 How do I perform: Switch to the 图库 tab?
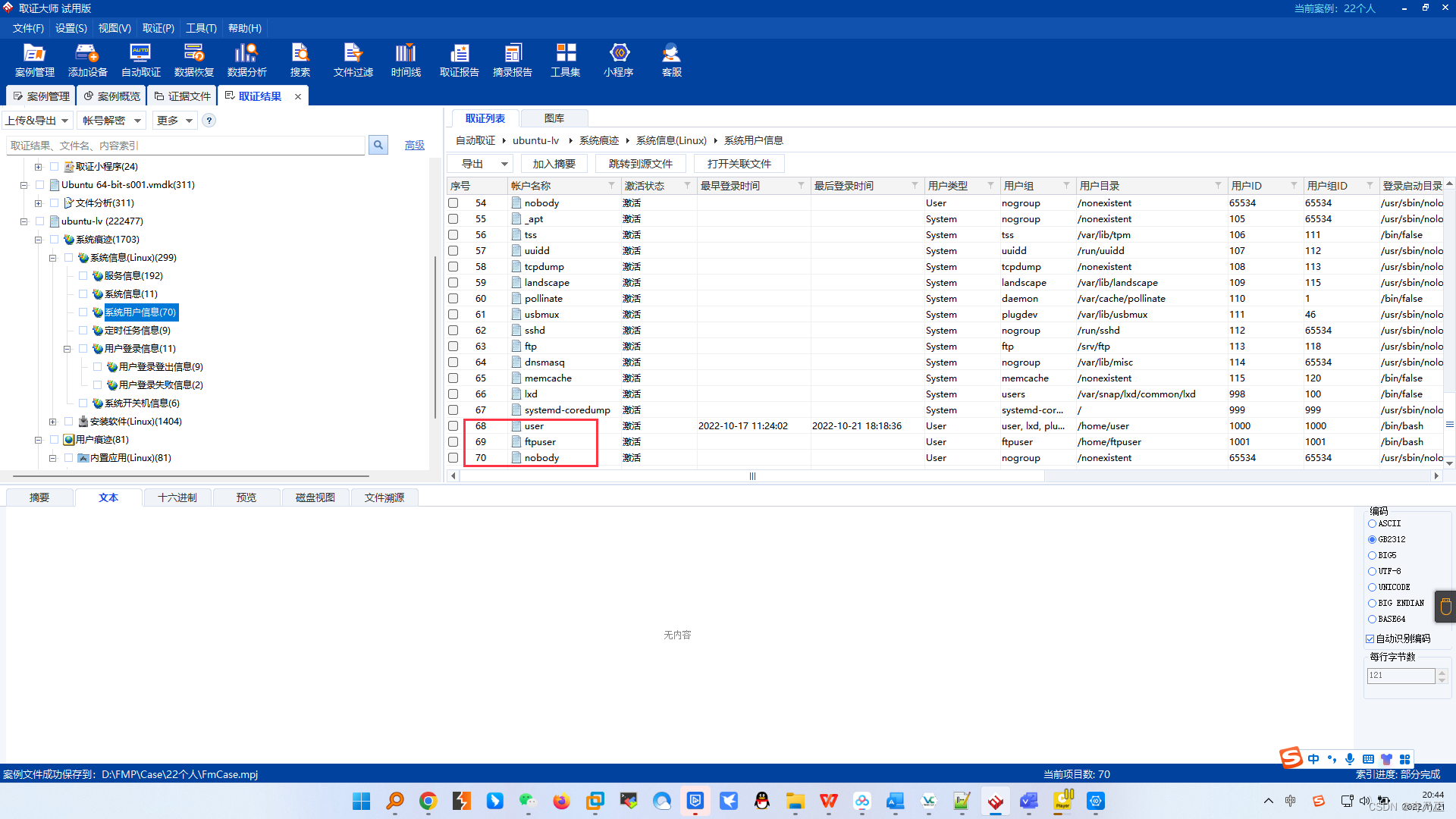click(554, 118)
